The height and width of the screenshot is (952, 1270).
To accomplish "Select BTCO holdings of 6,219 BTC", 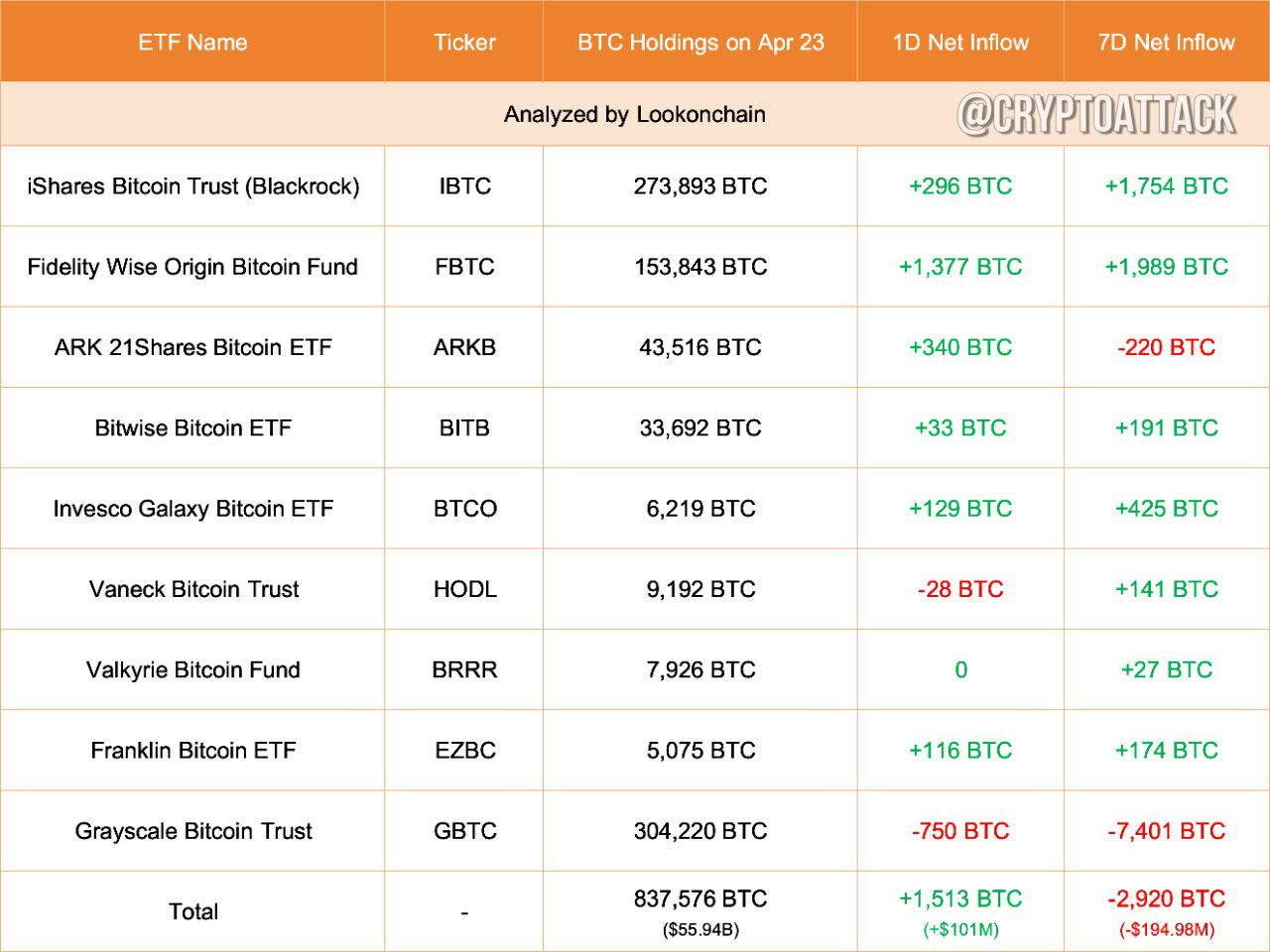I will point(700,509).
